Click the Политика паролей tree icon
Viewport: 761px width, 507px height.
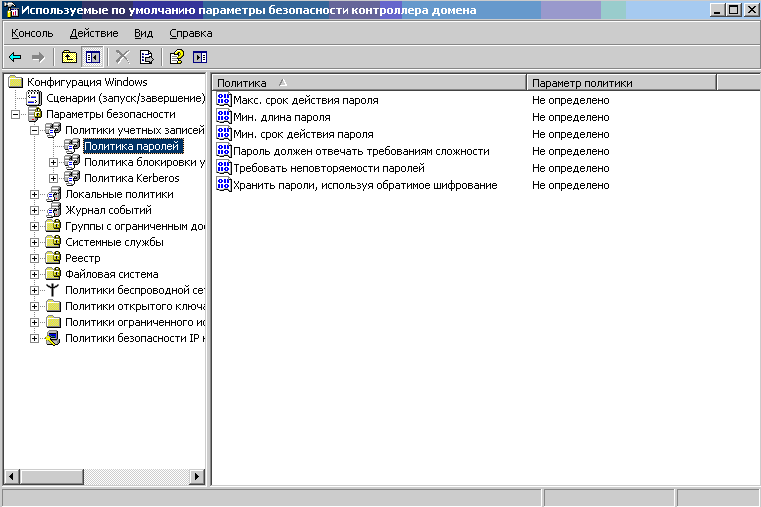coord(72,146)
